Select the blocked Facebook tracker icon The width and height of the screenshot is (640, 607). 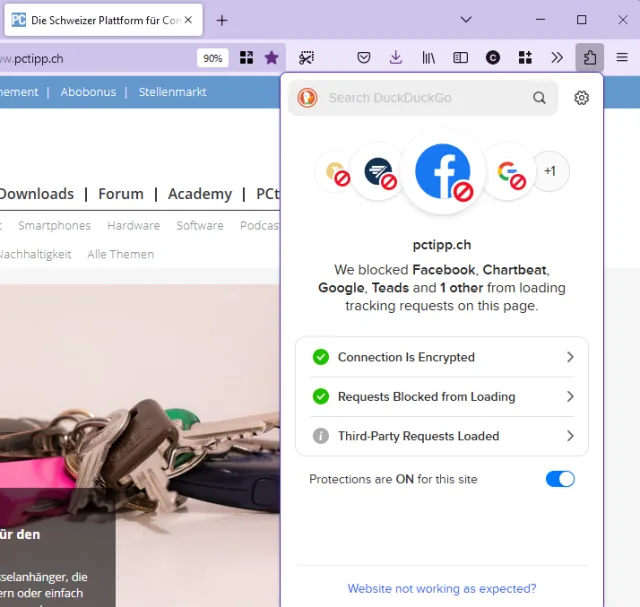point(443,171)
